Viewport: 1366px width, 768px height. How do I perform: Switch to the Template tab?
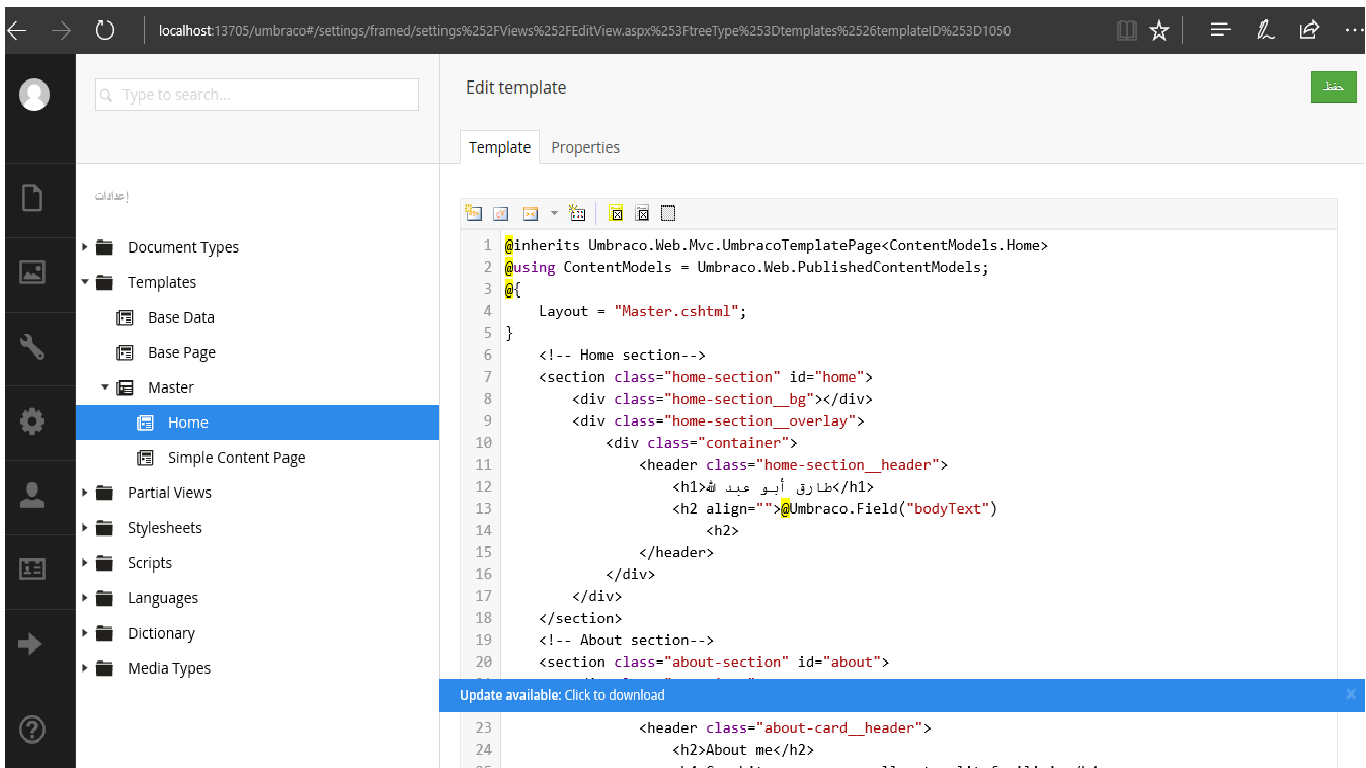point(500,147)
